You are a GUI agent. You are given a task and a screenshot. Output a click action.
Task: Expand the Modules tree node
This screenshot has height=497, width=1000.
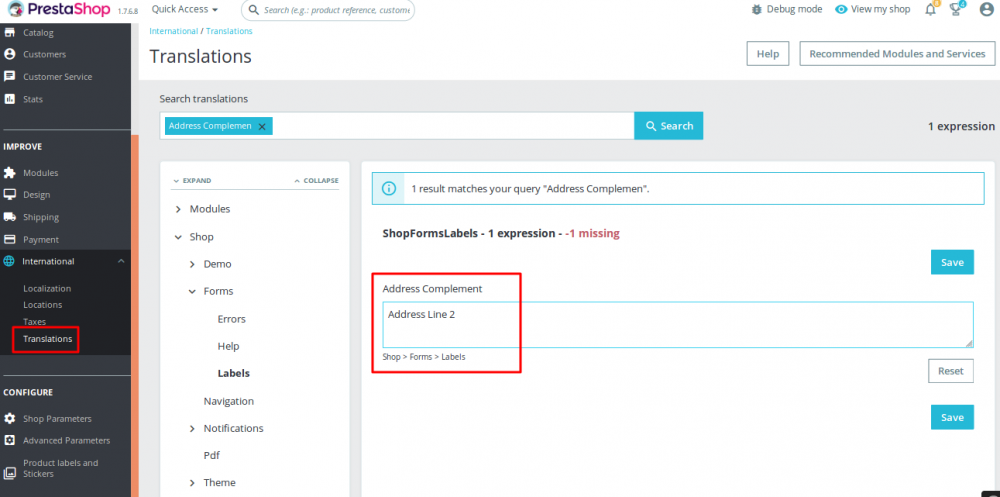(x=178, y=209)
